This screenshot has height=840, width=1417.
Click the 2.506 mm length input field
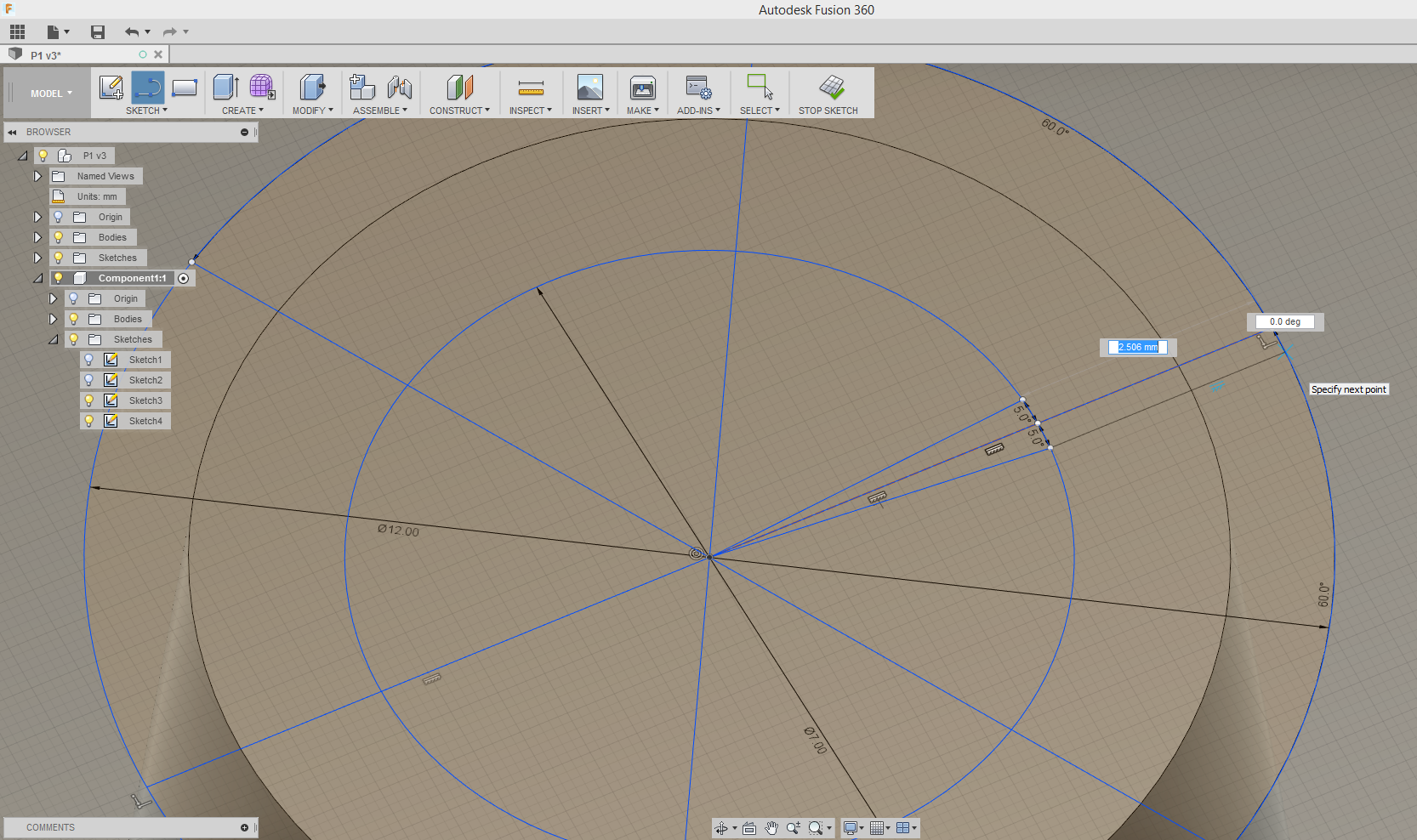(x=1137, y=347)
